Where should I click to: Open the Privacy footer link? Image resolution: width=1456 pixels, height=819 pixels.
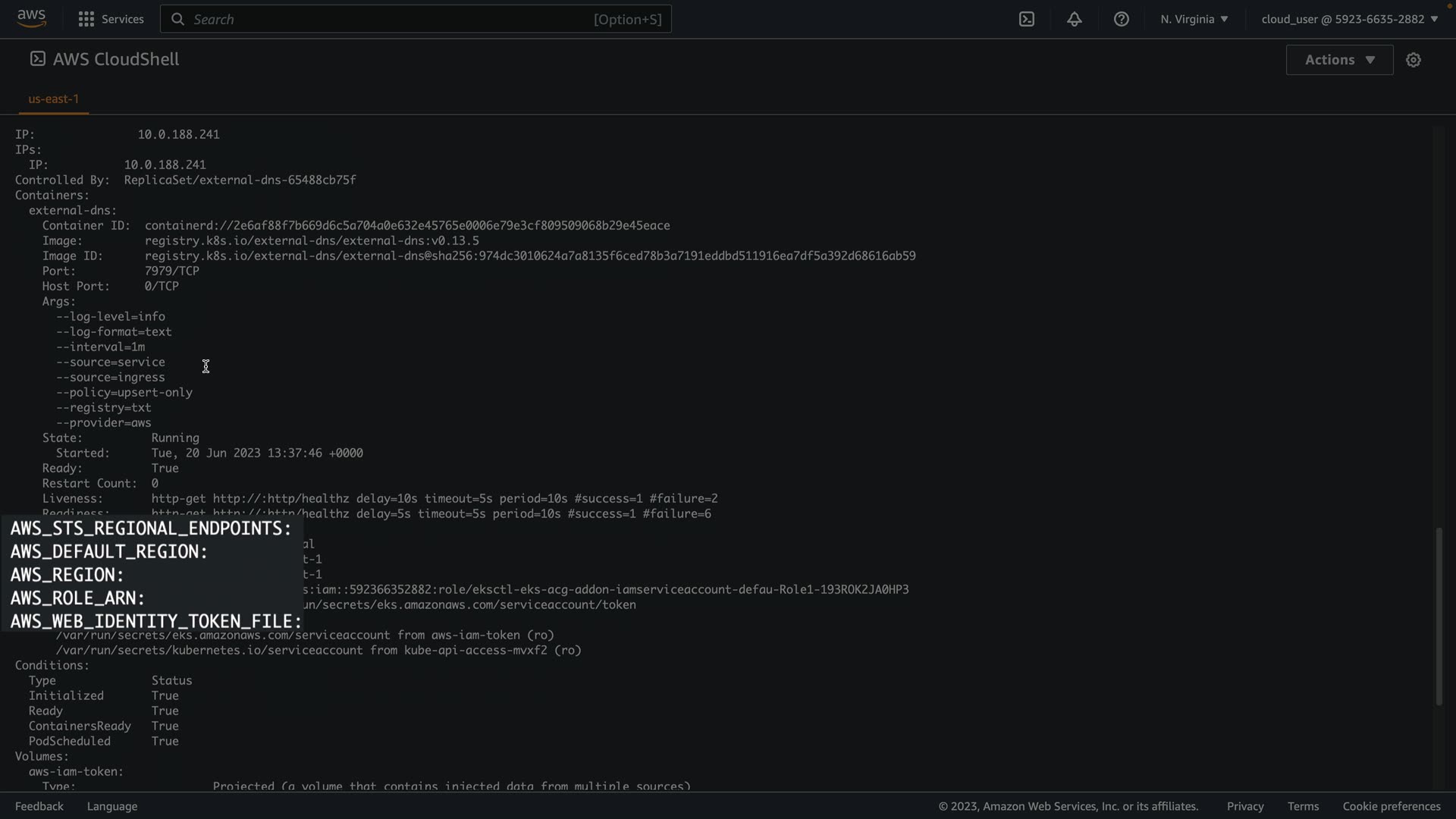[x=1244, y=806]
